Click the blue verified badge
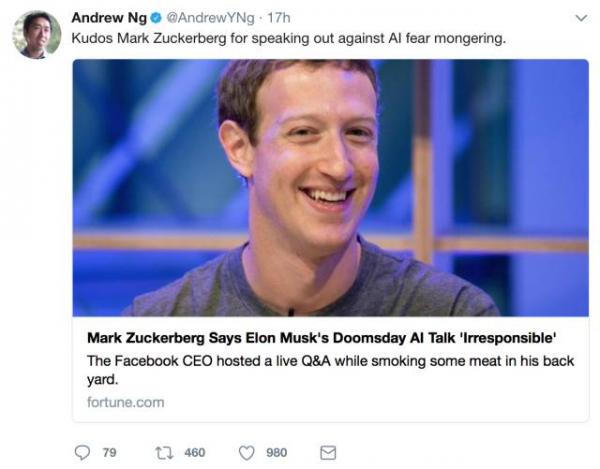This screenshot has height=469, width=600. point(157,18)
